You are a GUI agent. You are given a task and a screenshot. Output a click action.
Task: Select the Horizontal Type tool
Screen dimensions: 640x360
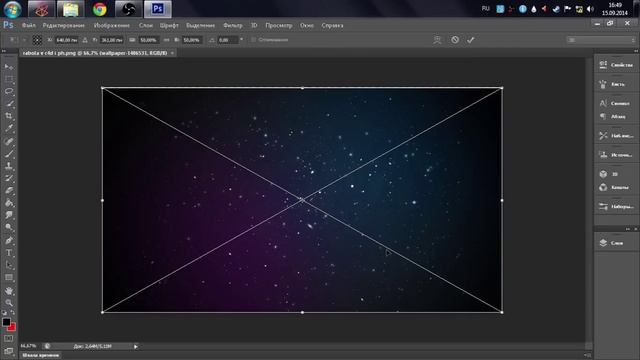9,253
